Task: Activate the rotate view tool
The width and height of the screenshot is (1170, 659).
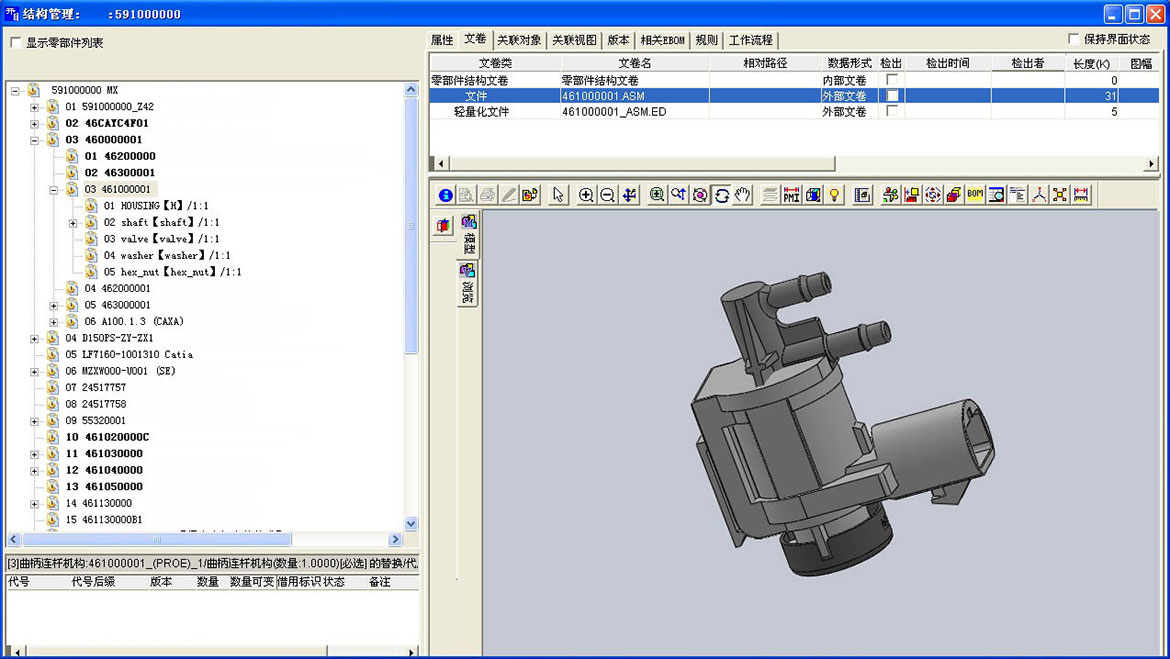Action: click(721, 195)
